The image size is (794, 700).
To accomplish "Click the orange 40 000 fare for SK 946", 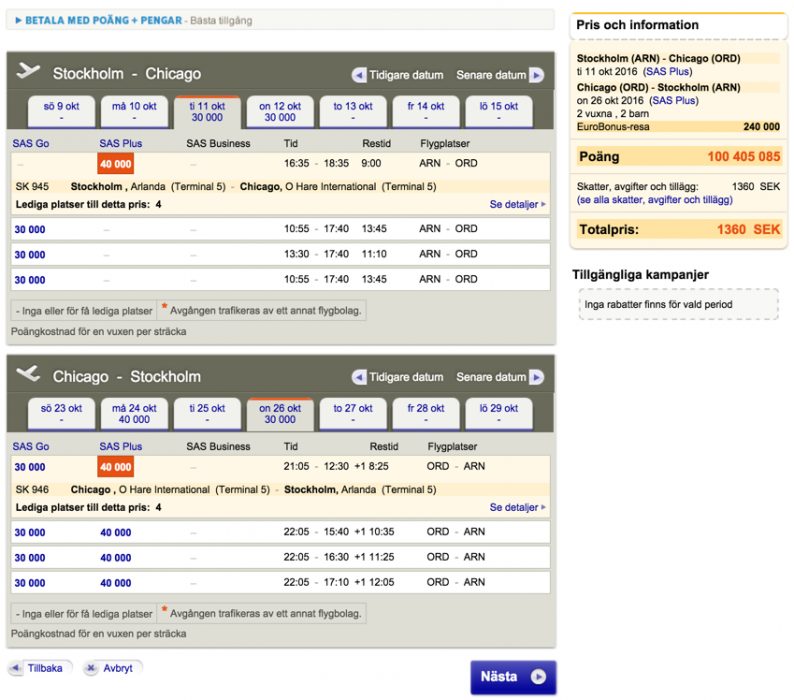I will click(115, 467).
